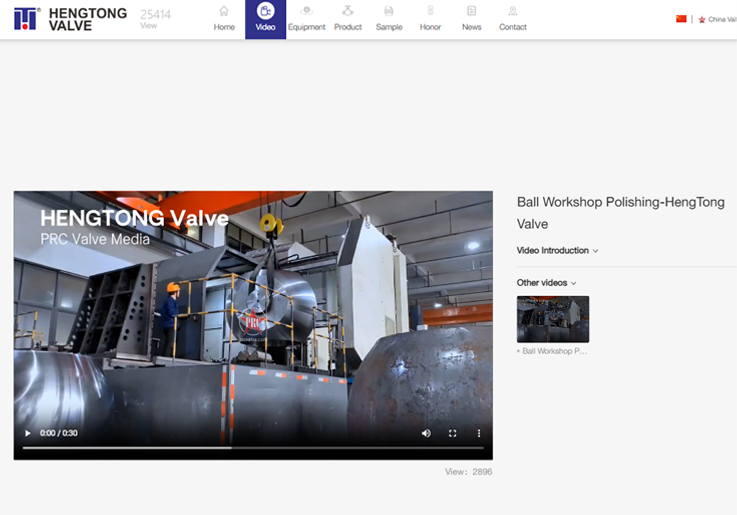Screen dimensions: 737x515
Task: Open the Product section icon
Action: point(348,11)
